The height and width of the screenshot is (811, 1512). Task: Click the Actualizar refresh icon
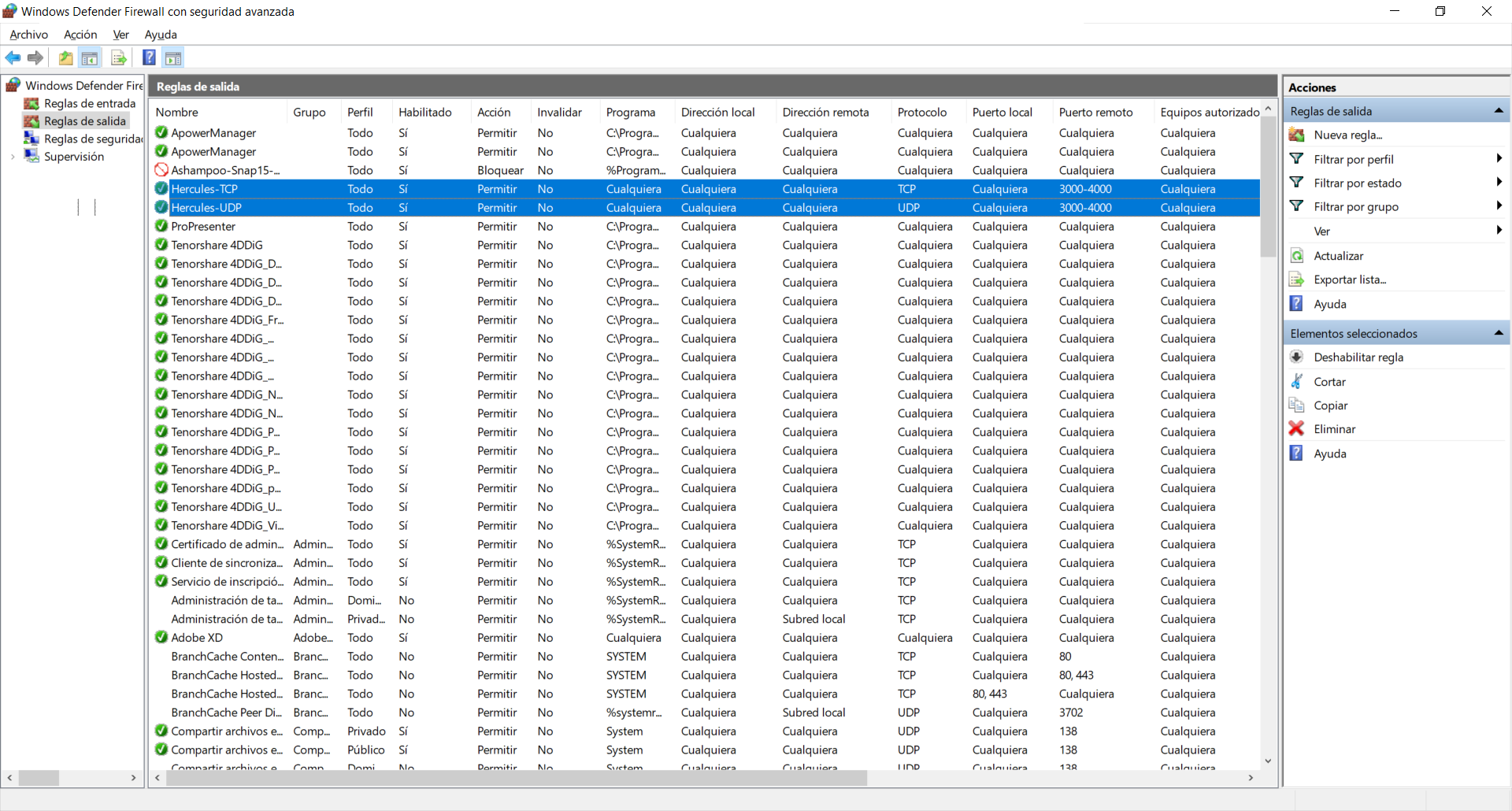[1296, 256]
